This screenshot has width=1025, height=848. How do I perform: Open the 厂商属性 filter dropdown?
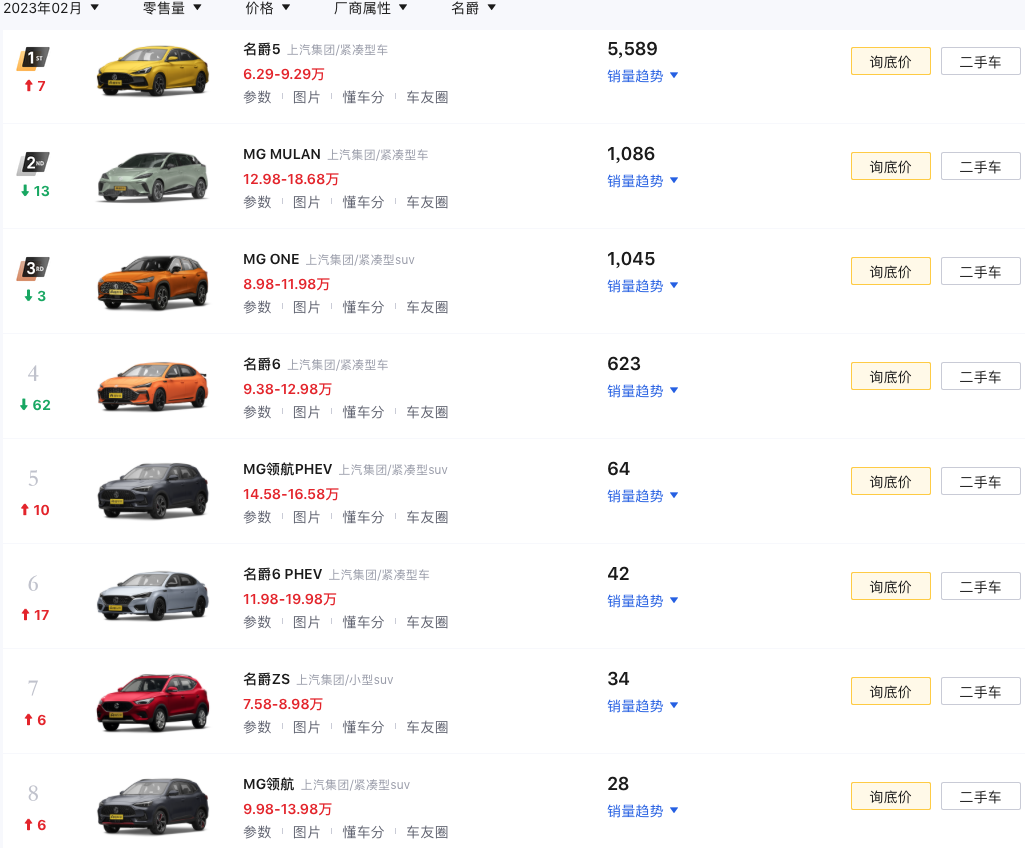coord(371,8)
